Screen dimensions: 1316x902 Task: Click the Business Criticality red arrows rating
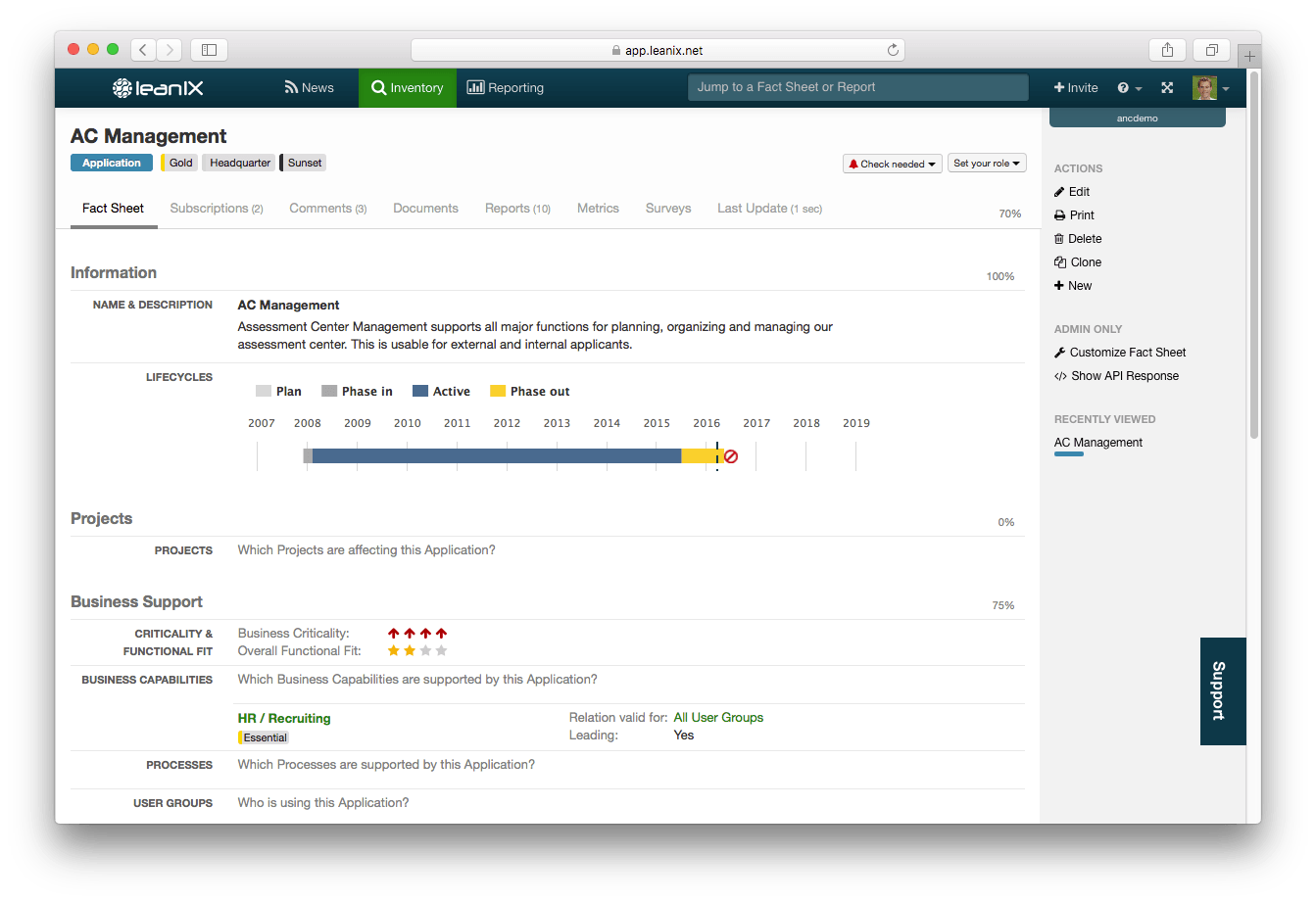coord(417,634)
